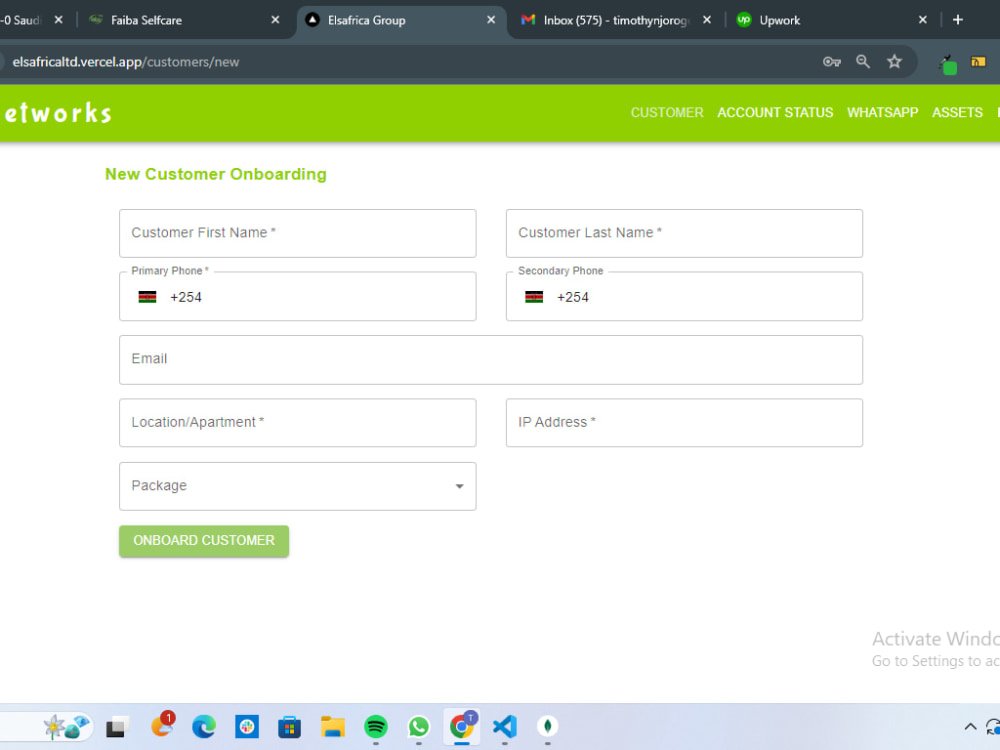
Task: Close the Faiba Selfcare tab
Action: (x=275, y=20)
